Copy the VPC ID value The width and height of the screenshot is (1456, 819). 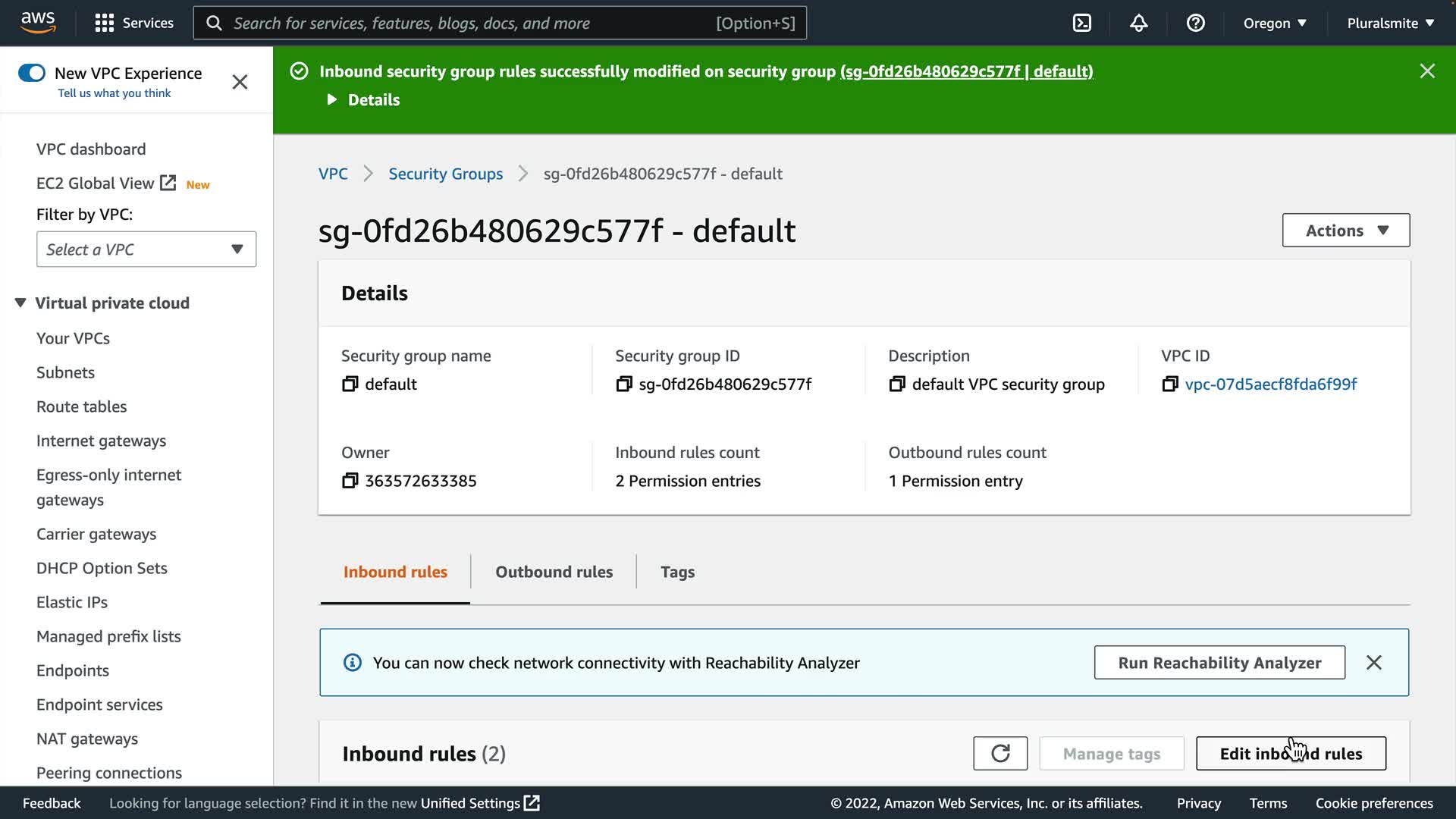pyautogui.click(x=1169, y=384)
